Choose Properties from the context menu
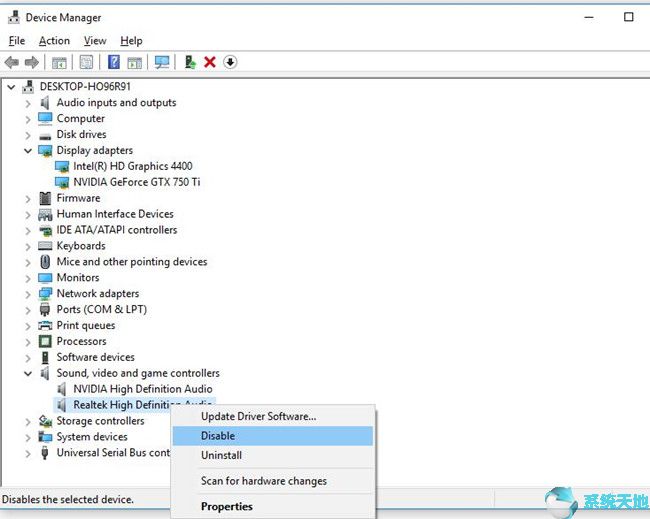Screen dimensions: 650x519 (x=227, y=506)
